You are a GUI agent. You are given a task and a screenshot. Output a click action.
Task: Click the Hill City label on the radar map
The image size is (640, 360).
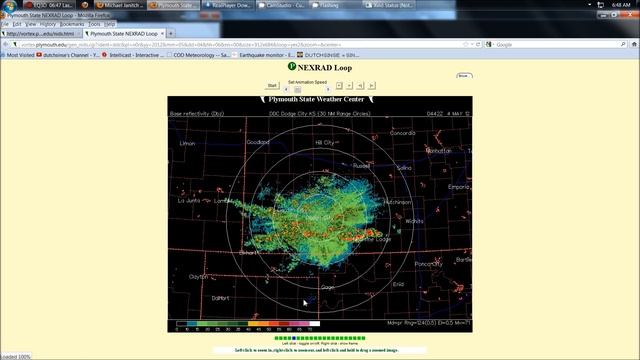pyautogui.click(x=324, y=142)
